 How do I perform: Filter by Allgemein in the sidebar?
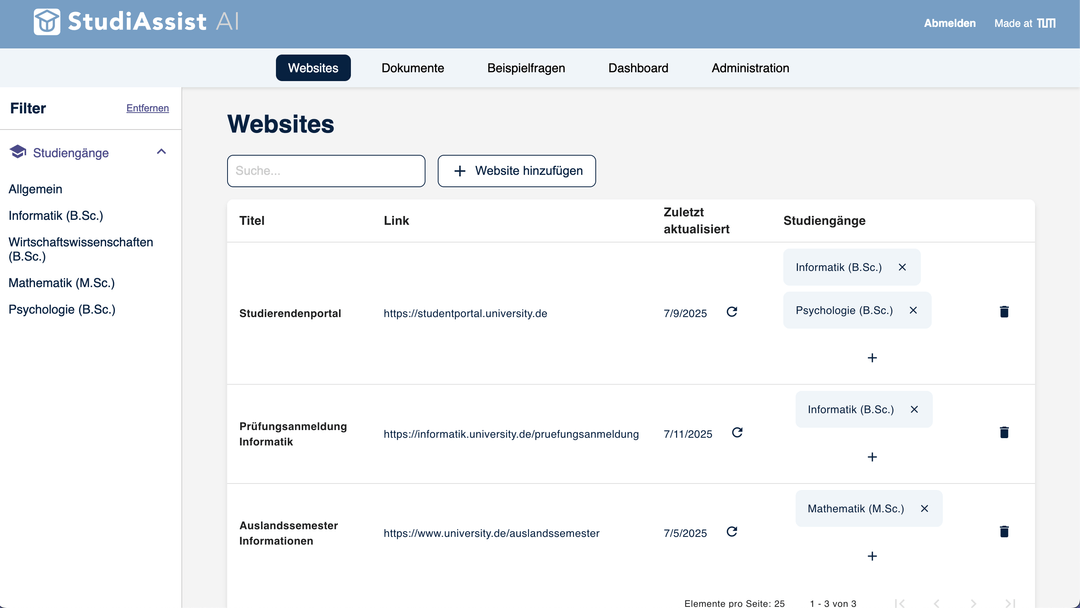pyautogui.click(x=34, y=189)
